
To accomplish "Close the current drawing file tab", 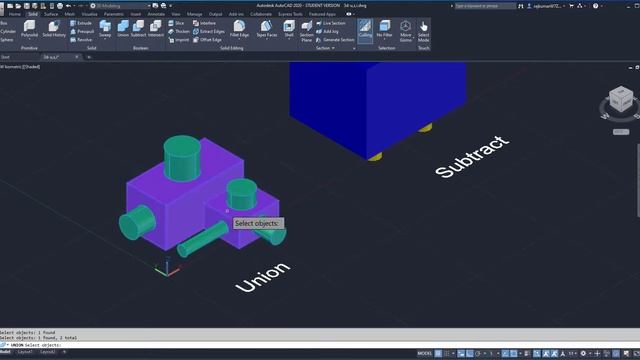I will click(76, 57).
